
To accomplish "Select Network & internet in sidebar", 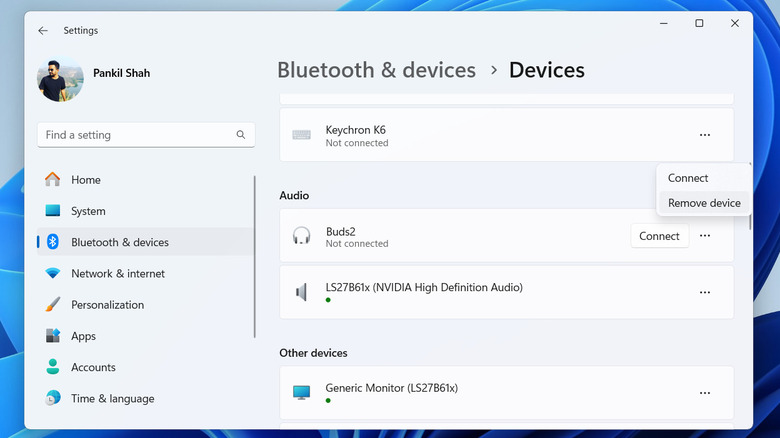I will click(x=118, y=273).
